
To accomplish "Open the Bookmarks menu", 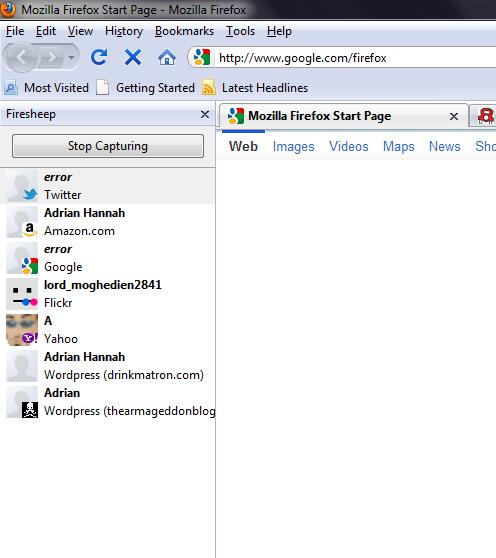I will point(184,31).
